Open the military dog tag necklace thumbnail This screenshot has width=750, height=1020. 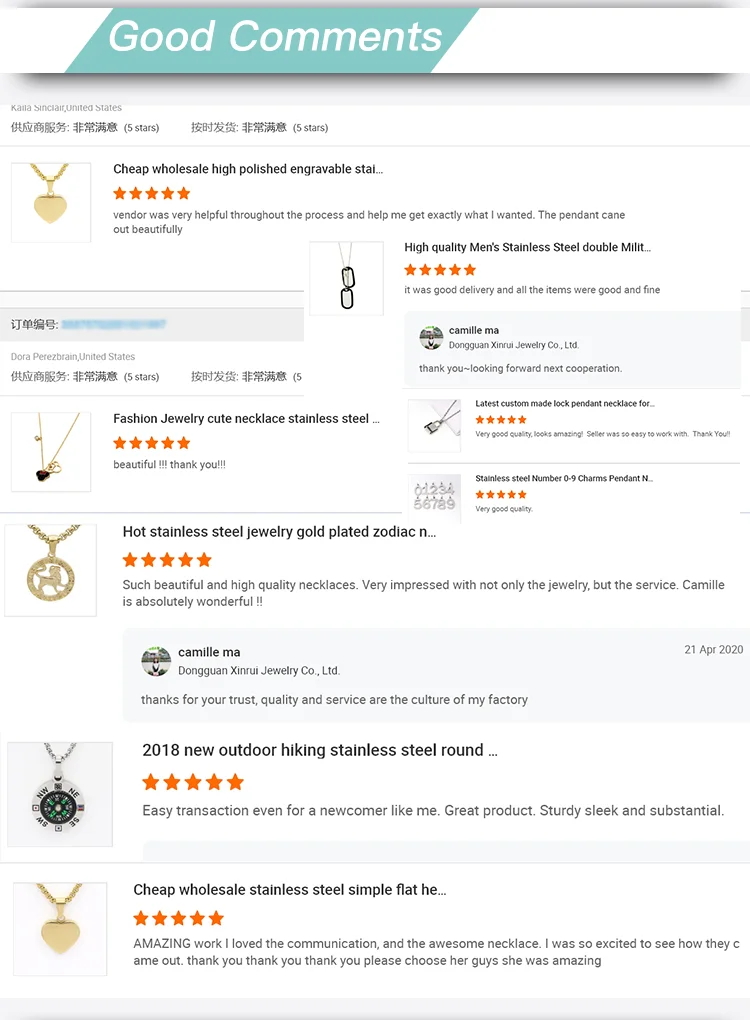coord(347,278)
